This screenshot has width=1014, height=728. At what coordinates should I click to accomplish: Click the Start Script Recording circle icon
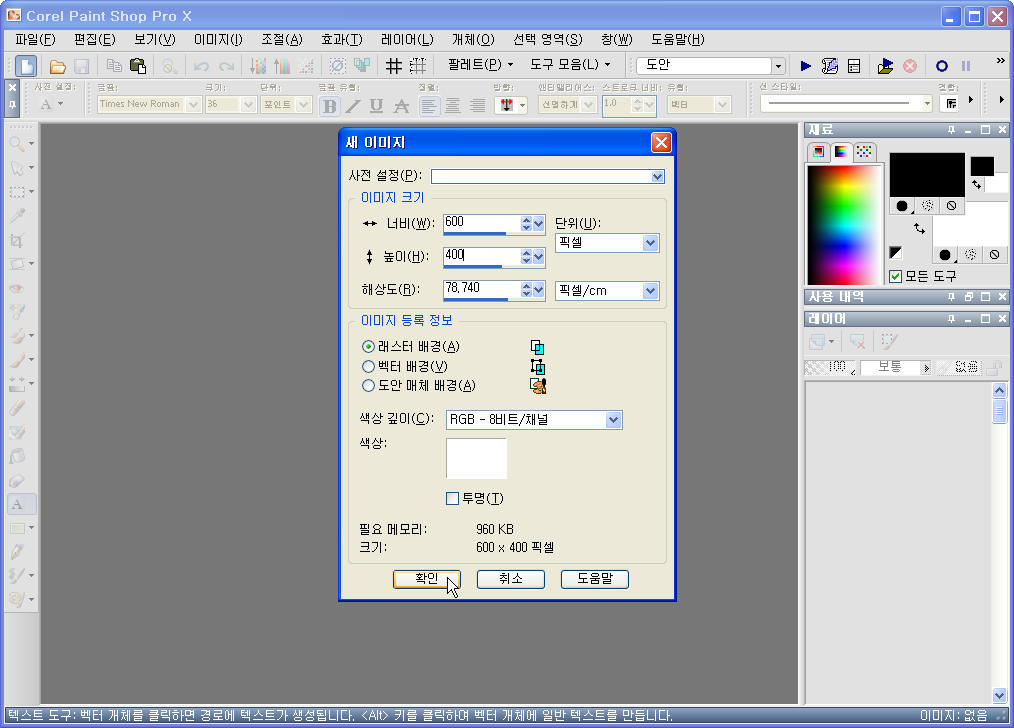942,66
